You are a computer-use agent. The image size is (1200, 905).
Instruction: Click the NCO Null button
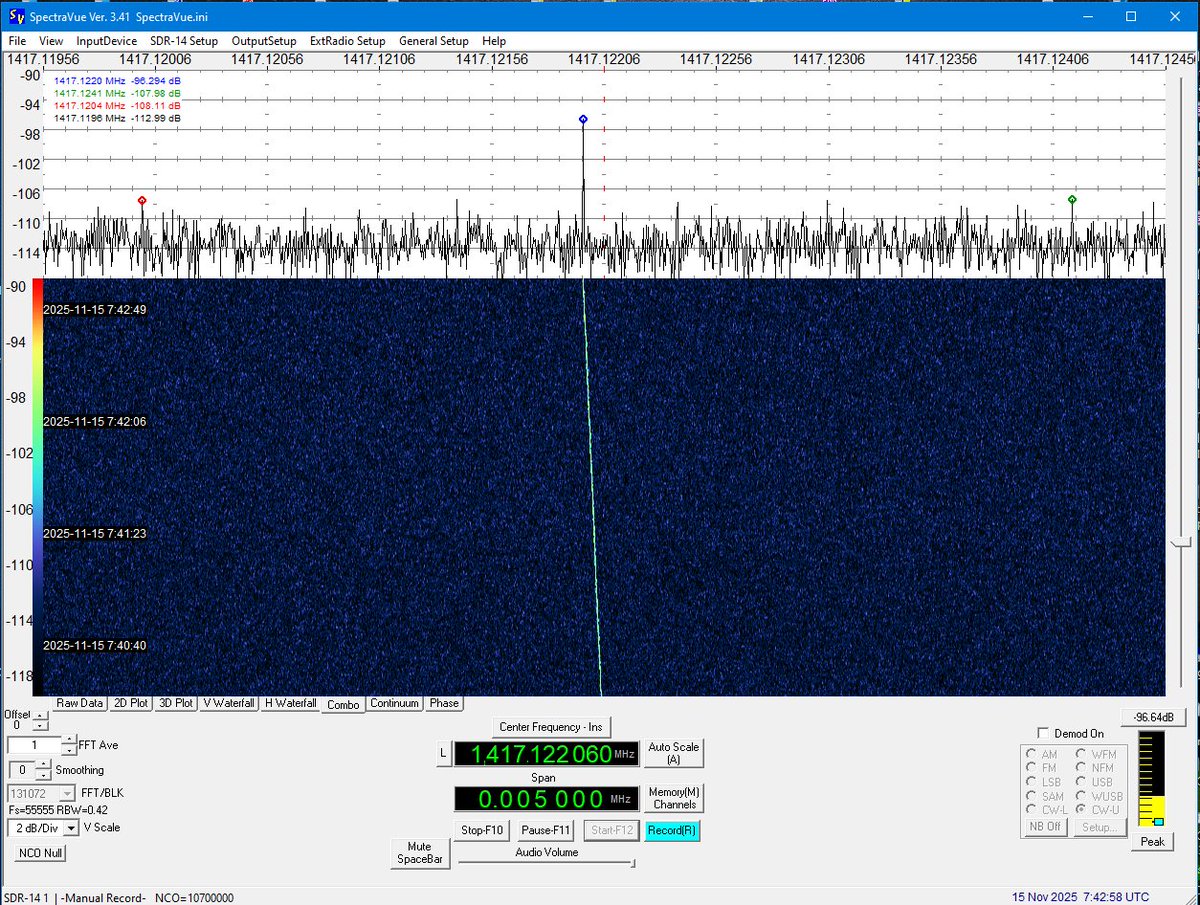[39, 853]
